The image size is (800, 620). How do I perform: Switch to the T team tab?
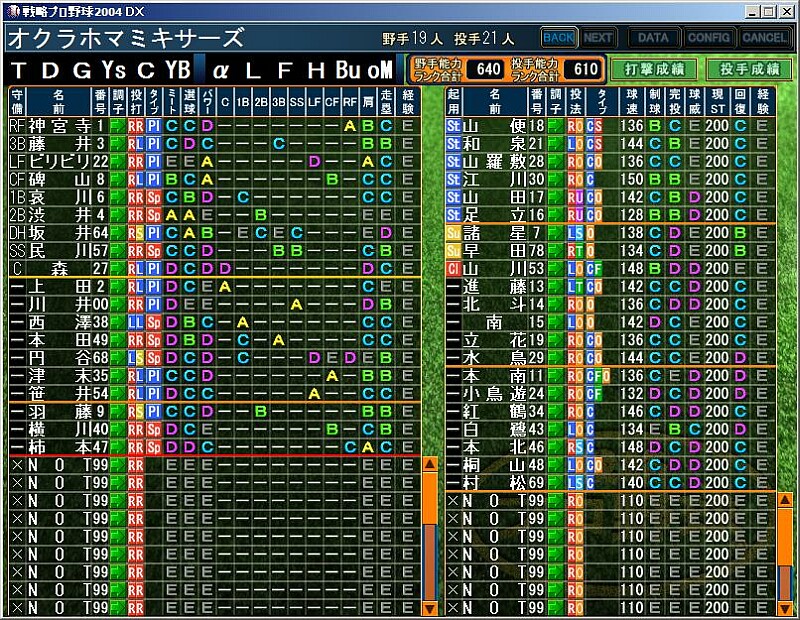pos(18,70)
